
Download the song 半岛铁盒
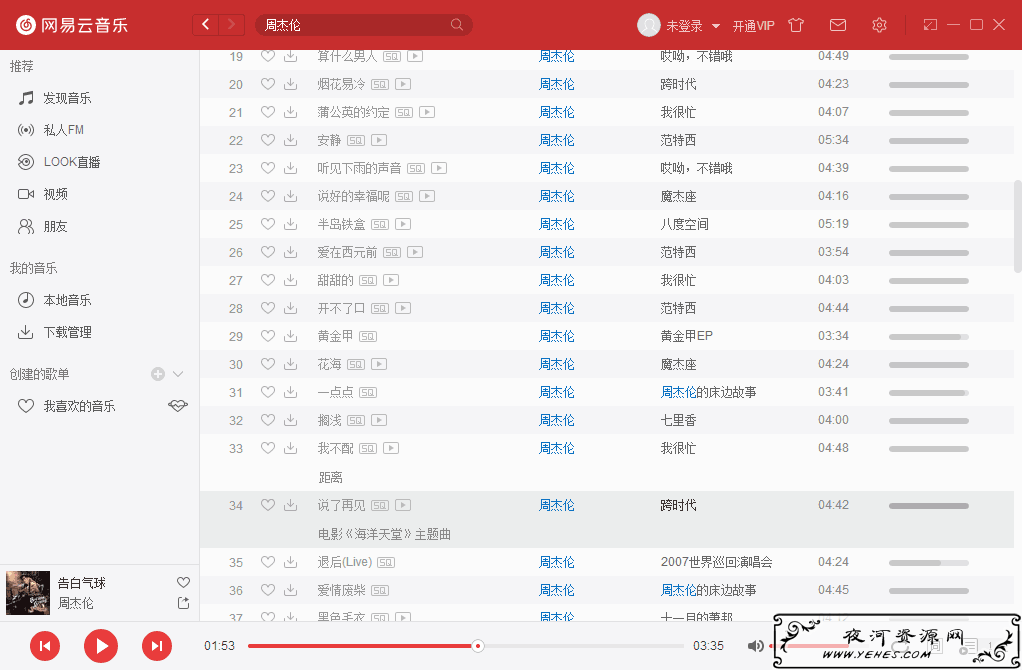291,224
